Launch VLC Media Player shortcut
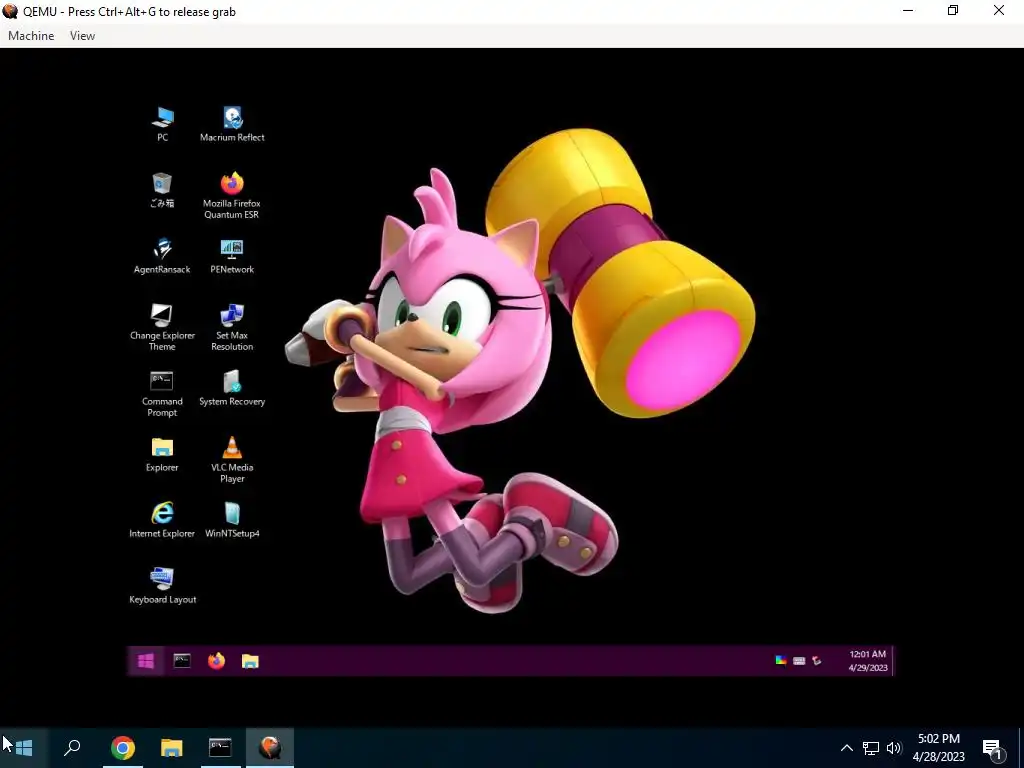 point(232,459)
